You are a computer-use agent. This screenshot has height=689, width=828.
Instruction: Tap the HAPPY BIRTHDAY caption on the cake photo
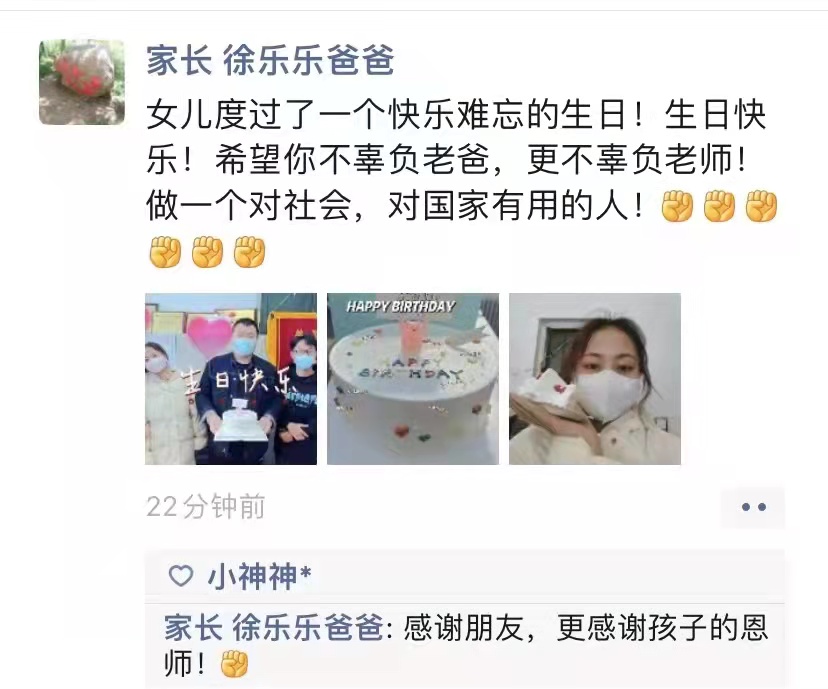tap(400, 306)
